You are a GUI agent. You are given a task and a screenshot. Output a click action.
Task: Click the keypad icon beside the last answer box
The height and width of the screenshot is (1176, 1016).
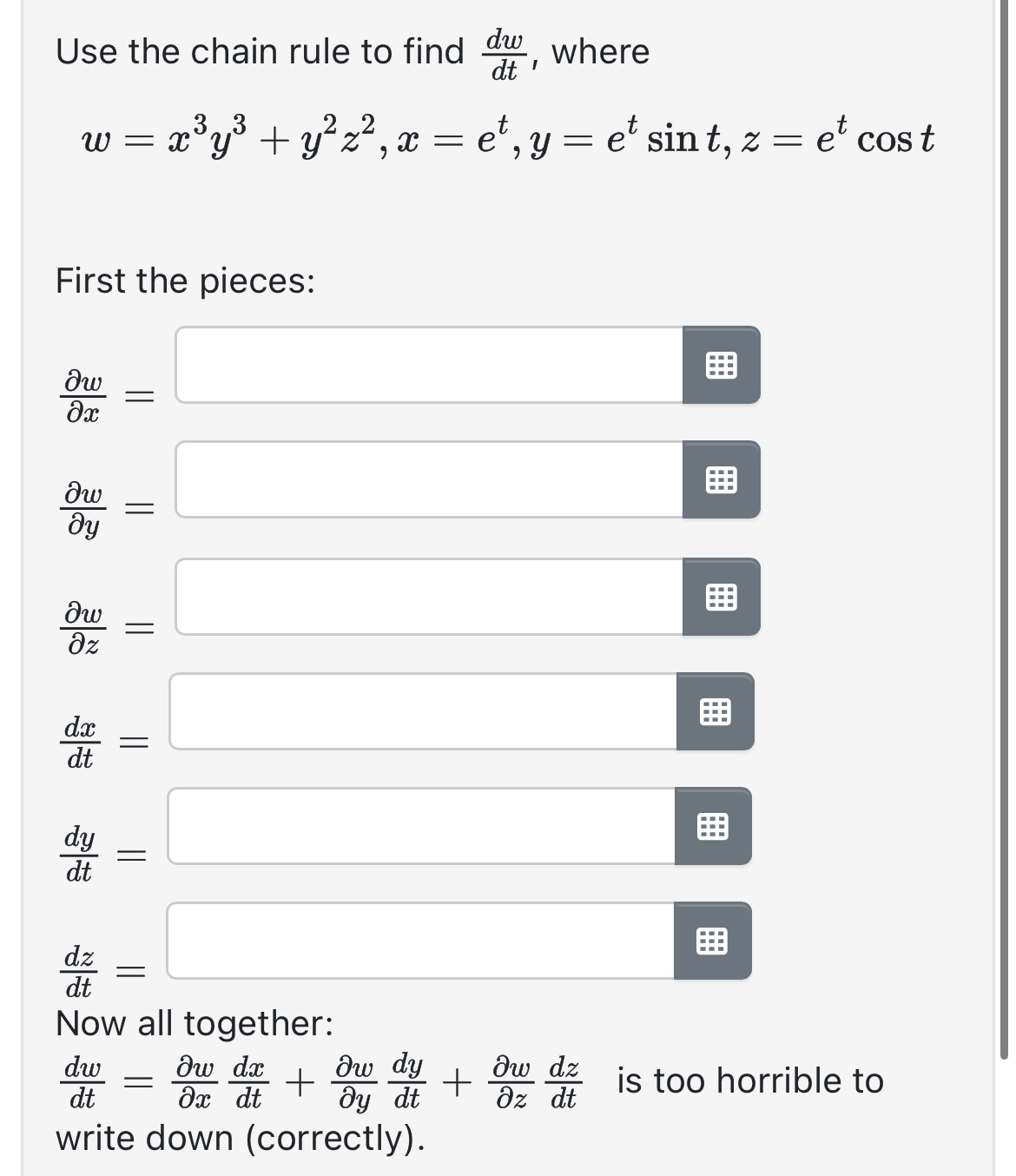click(712, 941)
